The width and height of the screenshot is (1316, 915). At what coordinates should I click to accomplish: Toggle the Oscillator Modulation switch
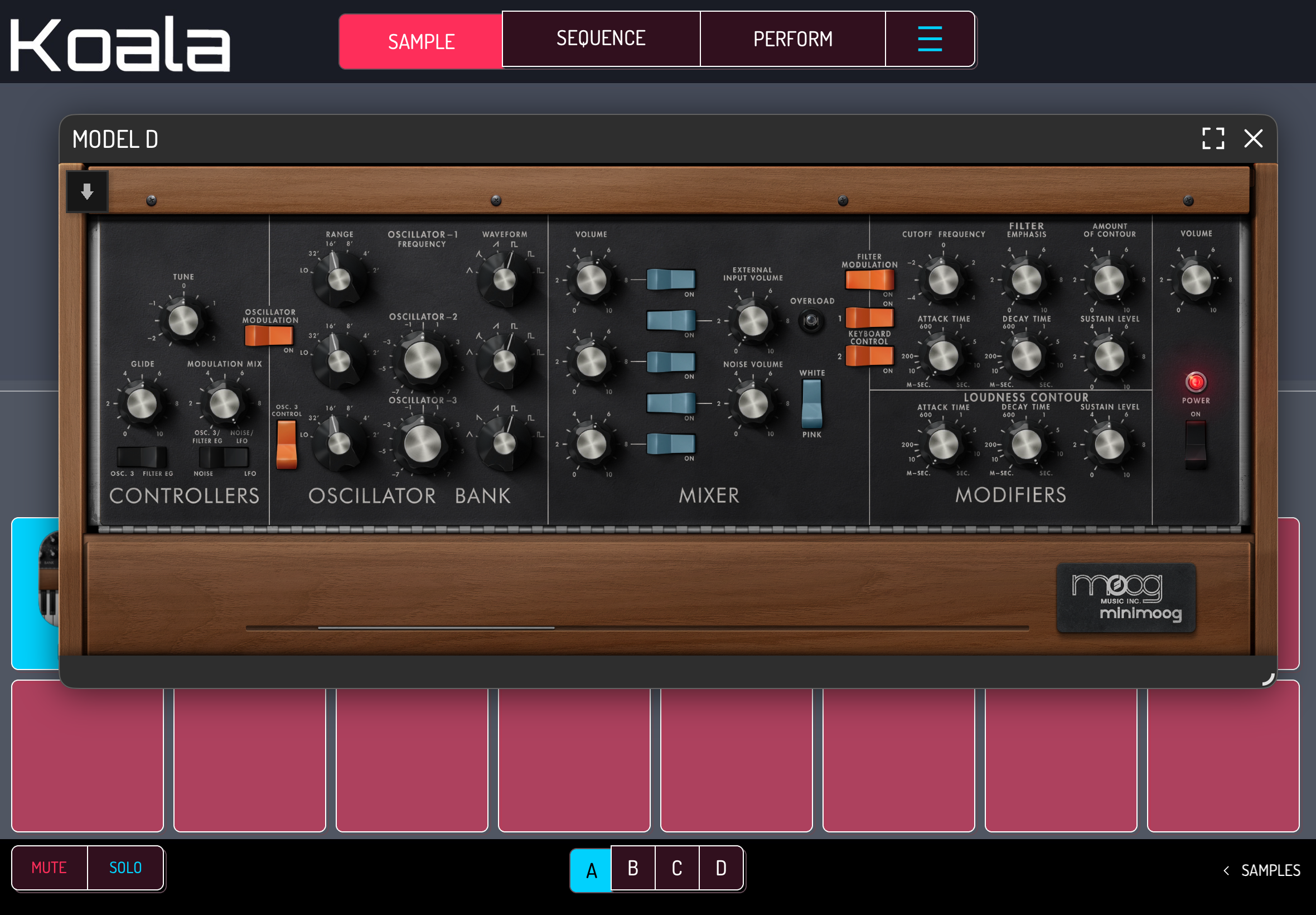(269, 335)
